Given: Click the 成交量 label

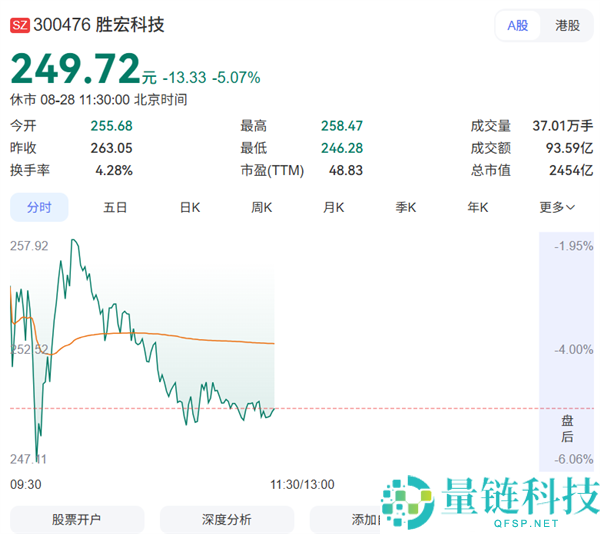Looking at the screenshot, I should pos(491,126).
